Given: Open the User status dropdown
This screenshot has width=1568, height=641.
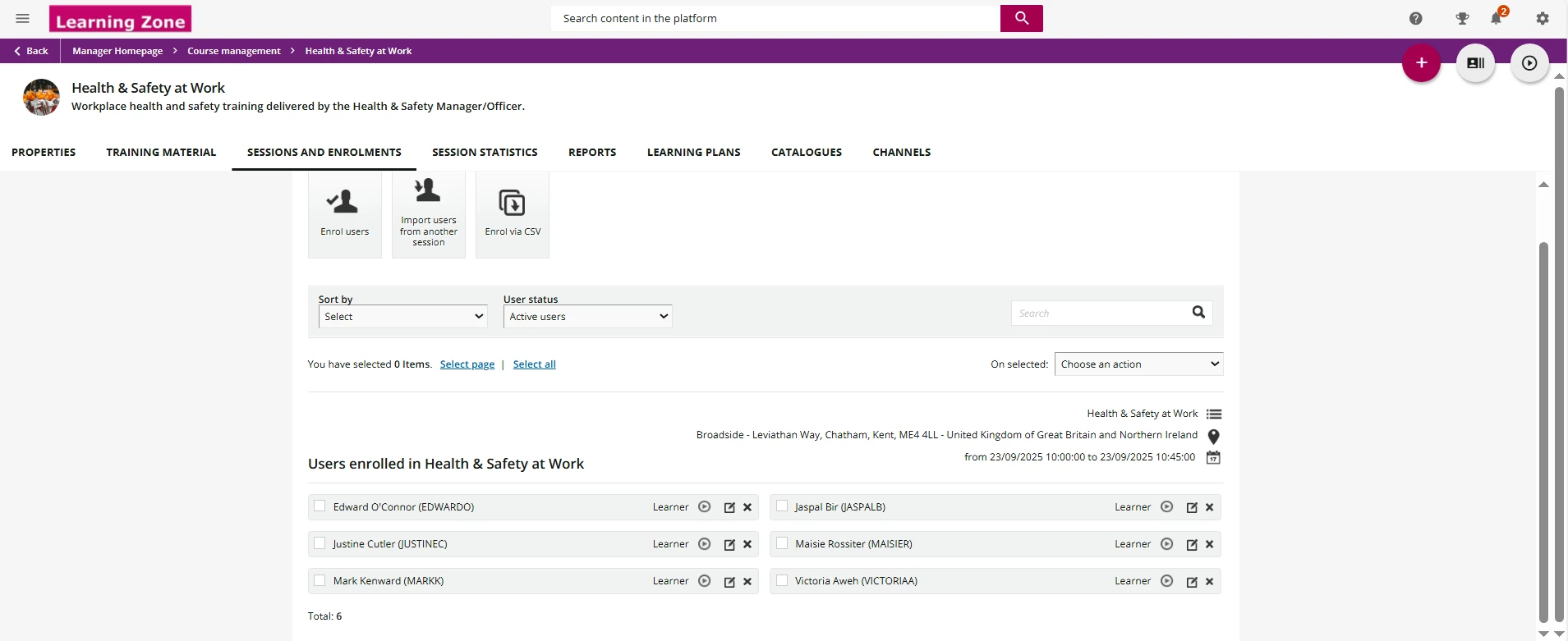Looking at the screenshot, I should (588, 317).
